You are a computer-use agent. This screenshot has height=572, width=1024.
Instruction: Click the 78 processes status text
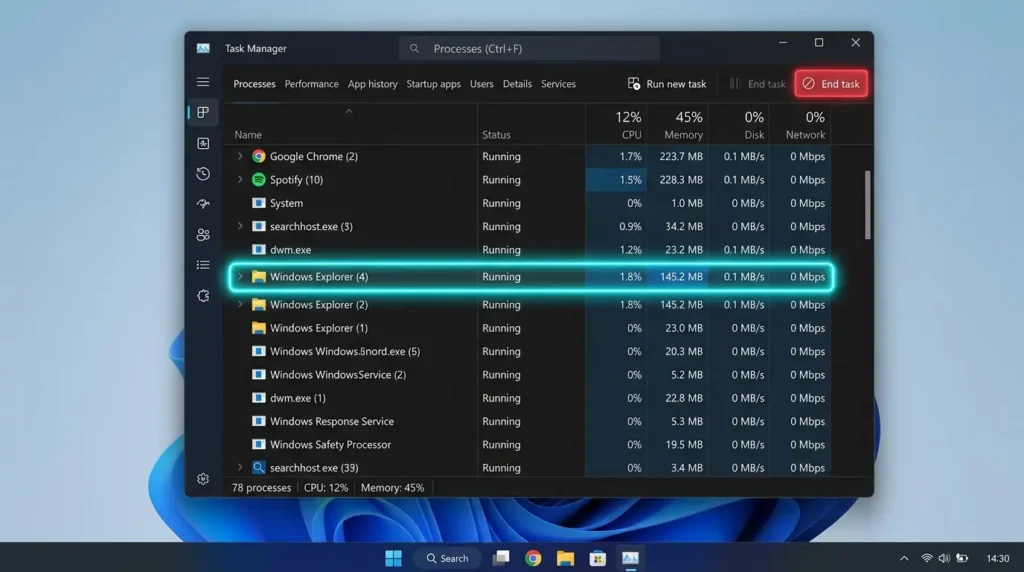[261, 488]
